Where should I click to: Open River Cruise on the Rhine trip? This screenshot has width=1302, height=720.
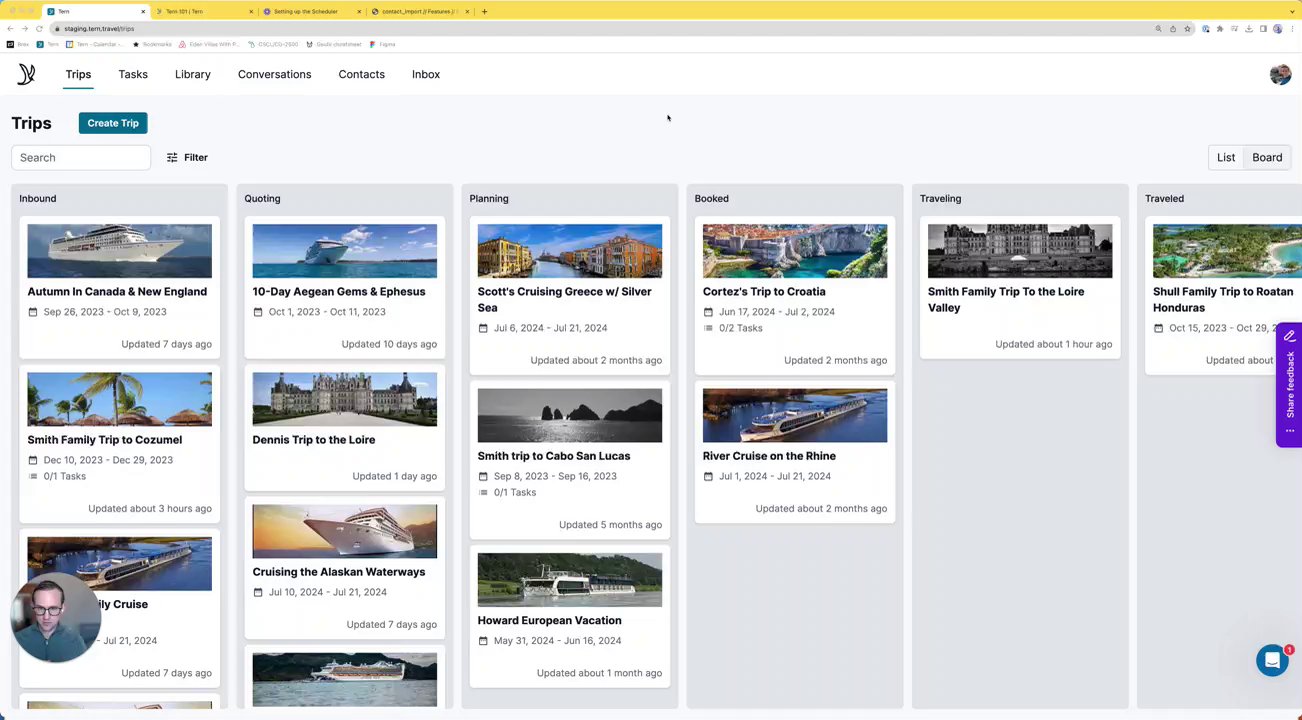(x=769, y=456)
